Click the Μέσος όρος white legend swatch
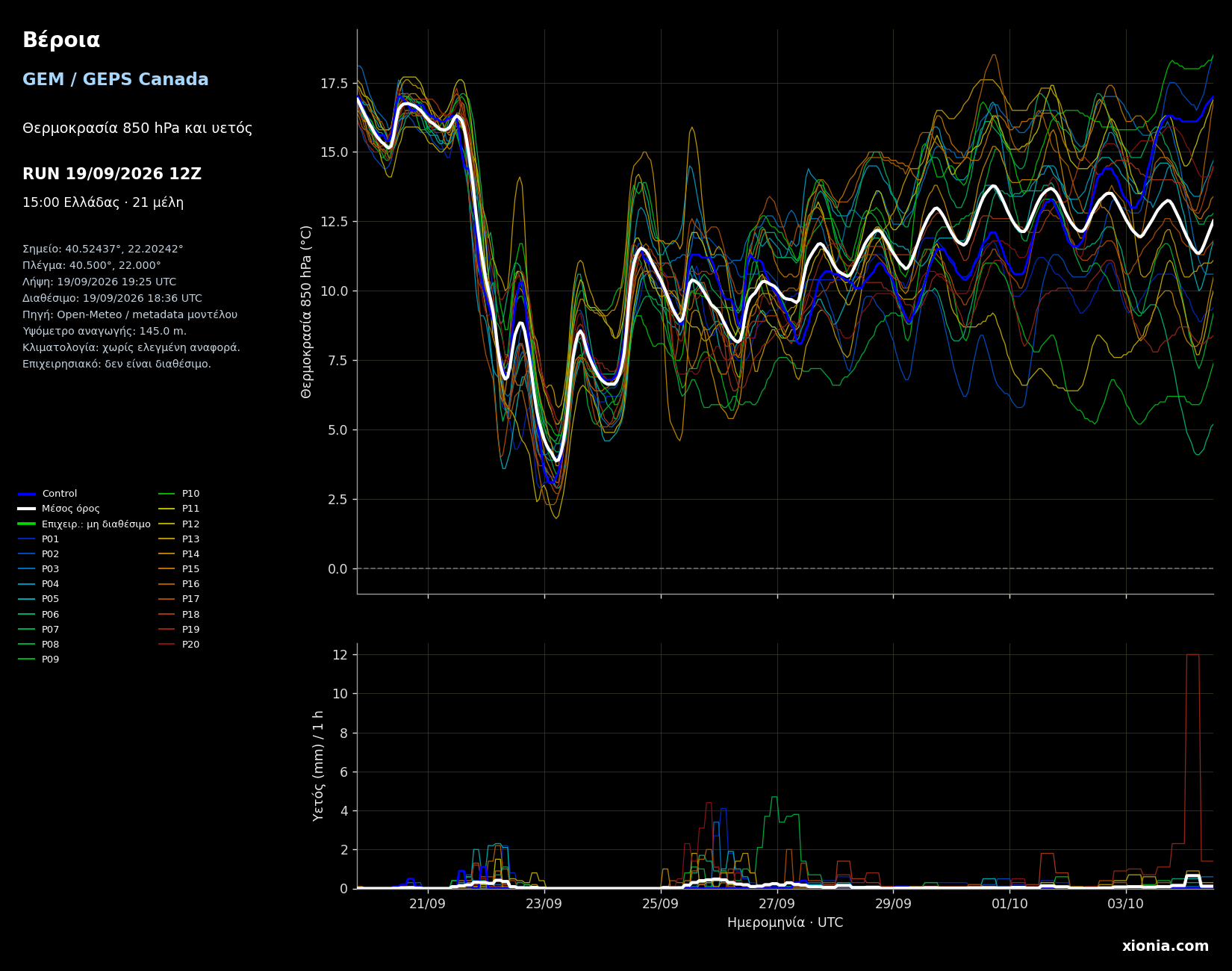This screenshot has width=1232, height=971. pos(27,509)
